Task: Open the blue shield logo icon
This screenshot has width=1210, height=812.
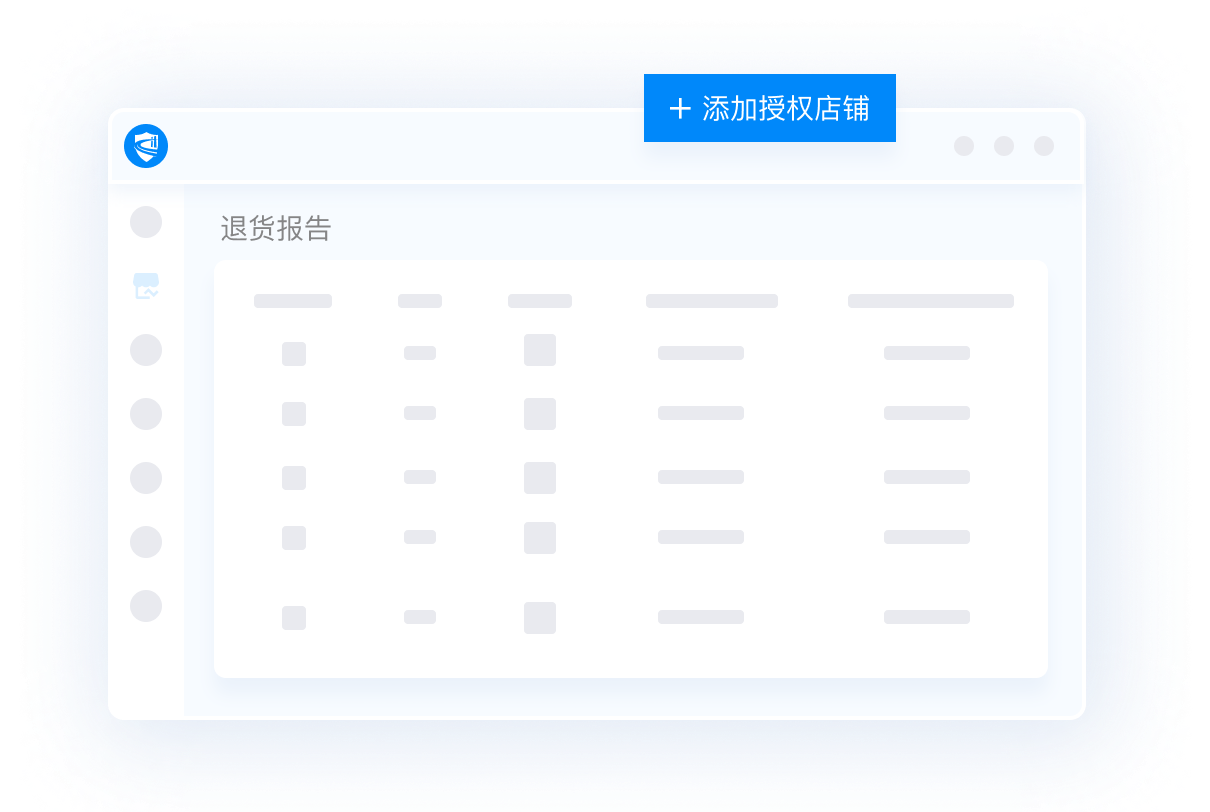Action: point(146,146)
